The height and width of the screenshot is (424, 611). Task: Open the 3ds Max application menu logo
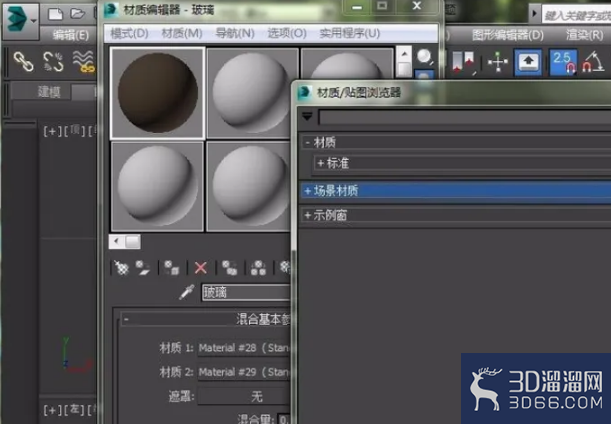pyautogui.click(x=20, y=19)
